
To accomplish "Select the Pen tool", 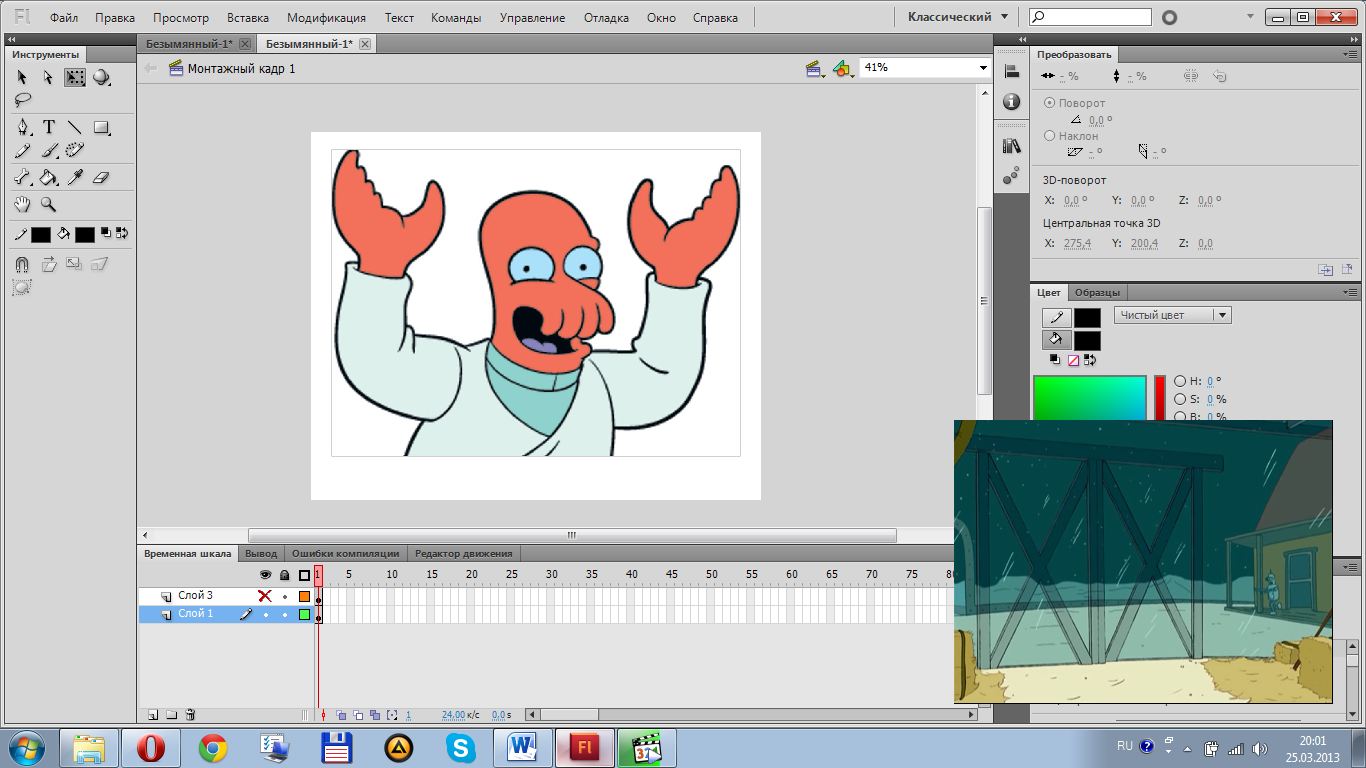I will coord(22,127).
